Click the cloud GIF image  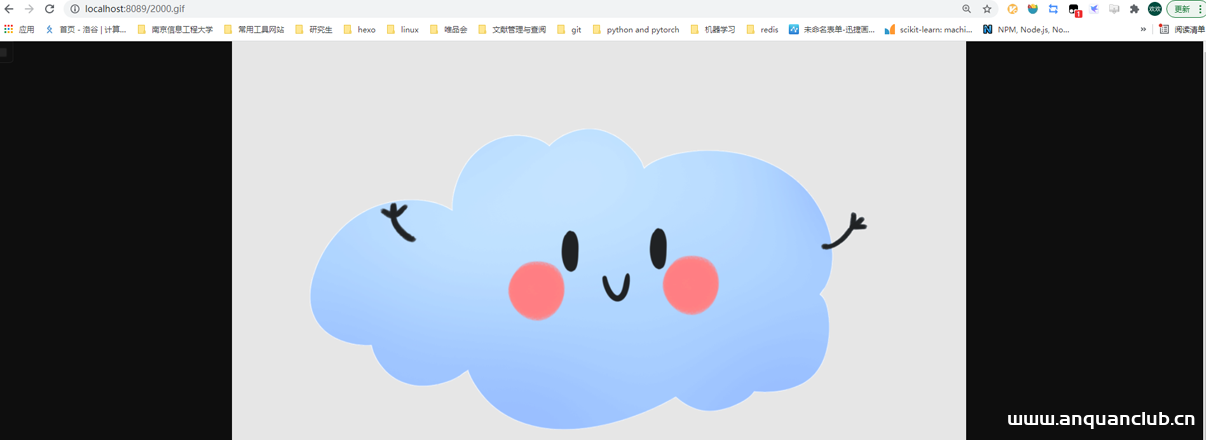point(599,241)
